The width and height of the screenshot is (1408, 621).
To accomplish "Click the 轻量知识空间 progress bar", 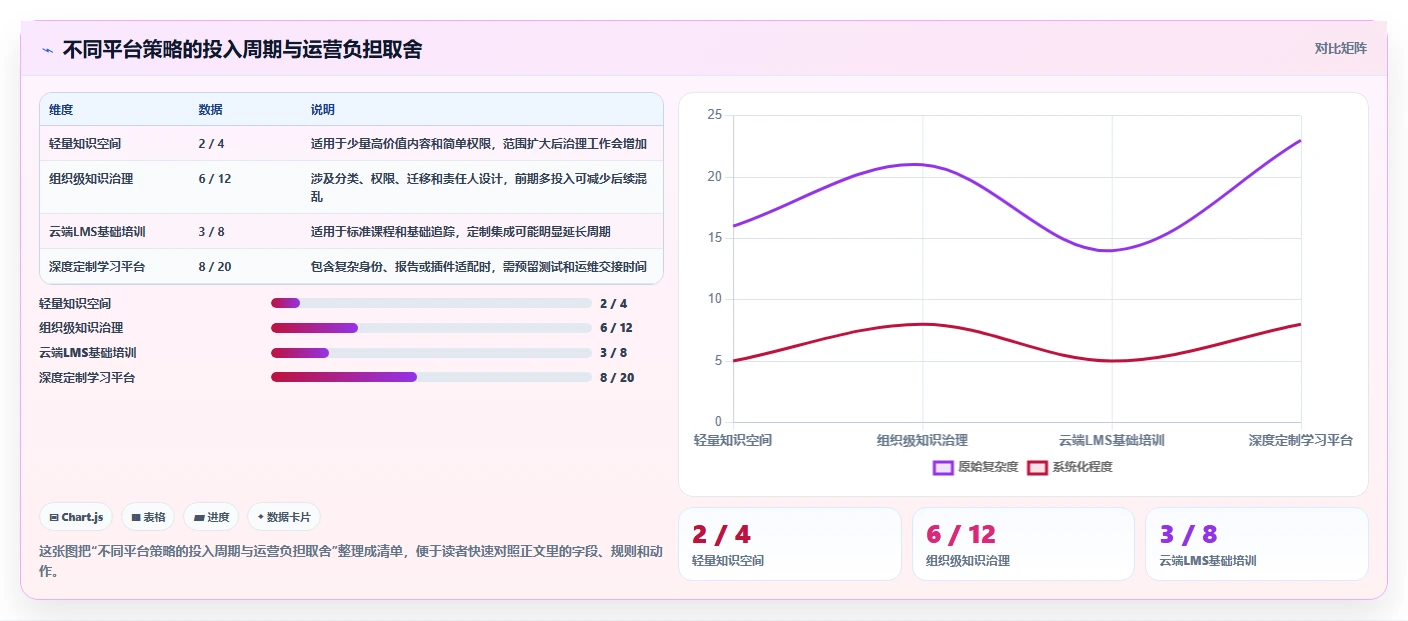I will point(431,303).
